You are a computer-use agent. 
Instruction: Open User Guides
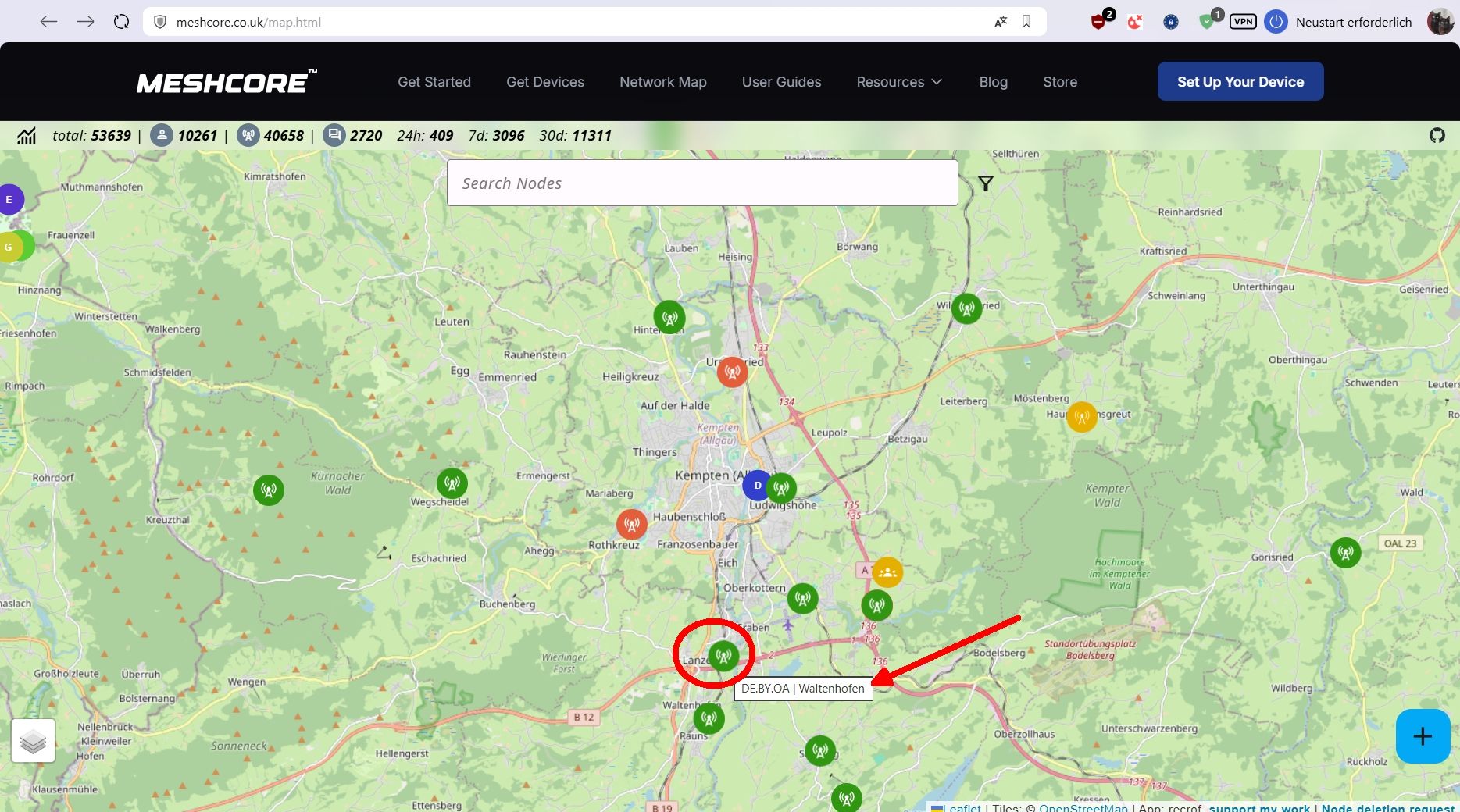pyautogui.click(x=781, y=82)
